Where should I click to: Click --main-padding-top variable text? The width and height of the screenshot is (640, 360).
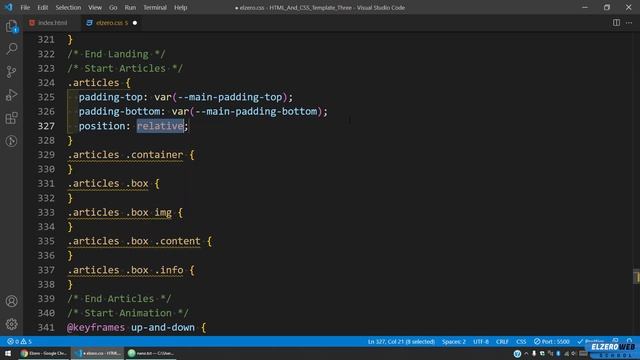click(x=230, y=97)
